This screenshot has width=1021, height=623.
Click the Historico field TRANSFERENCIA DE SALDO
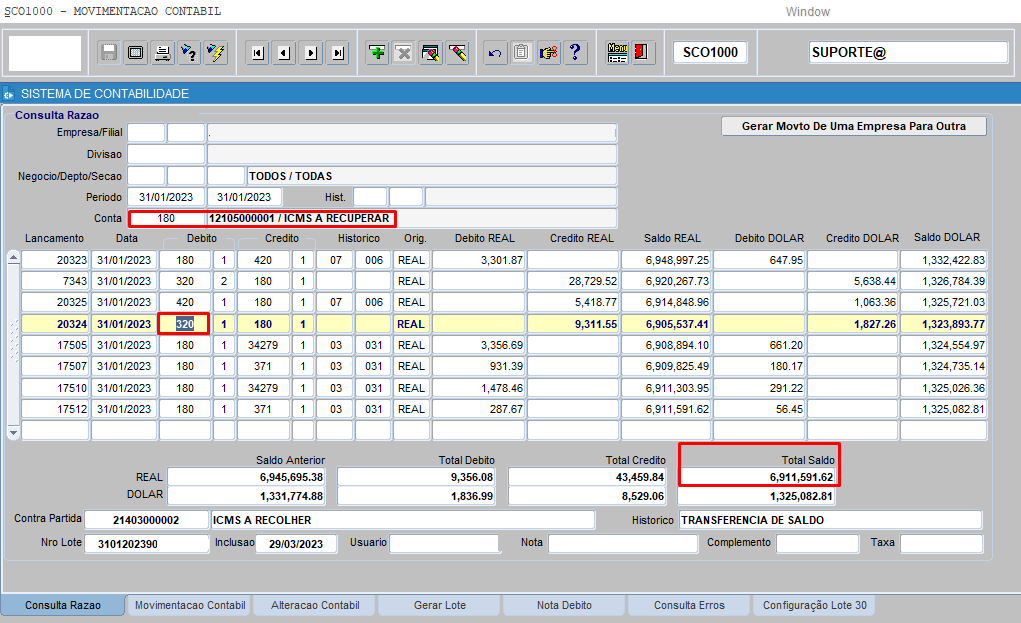pyautogui.click(x=831, y=520)
